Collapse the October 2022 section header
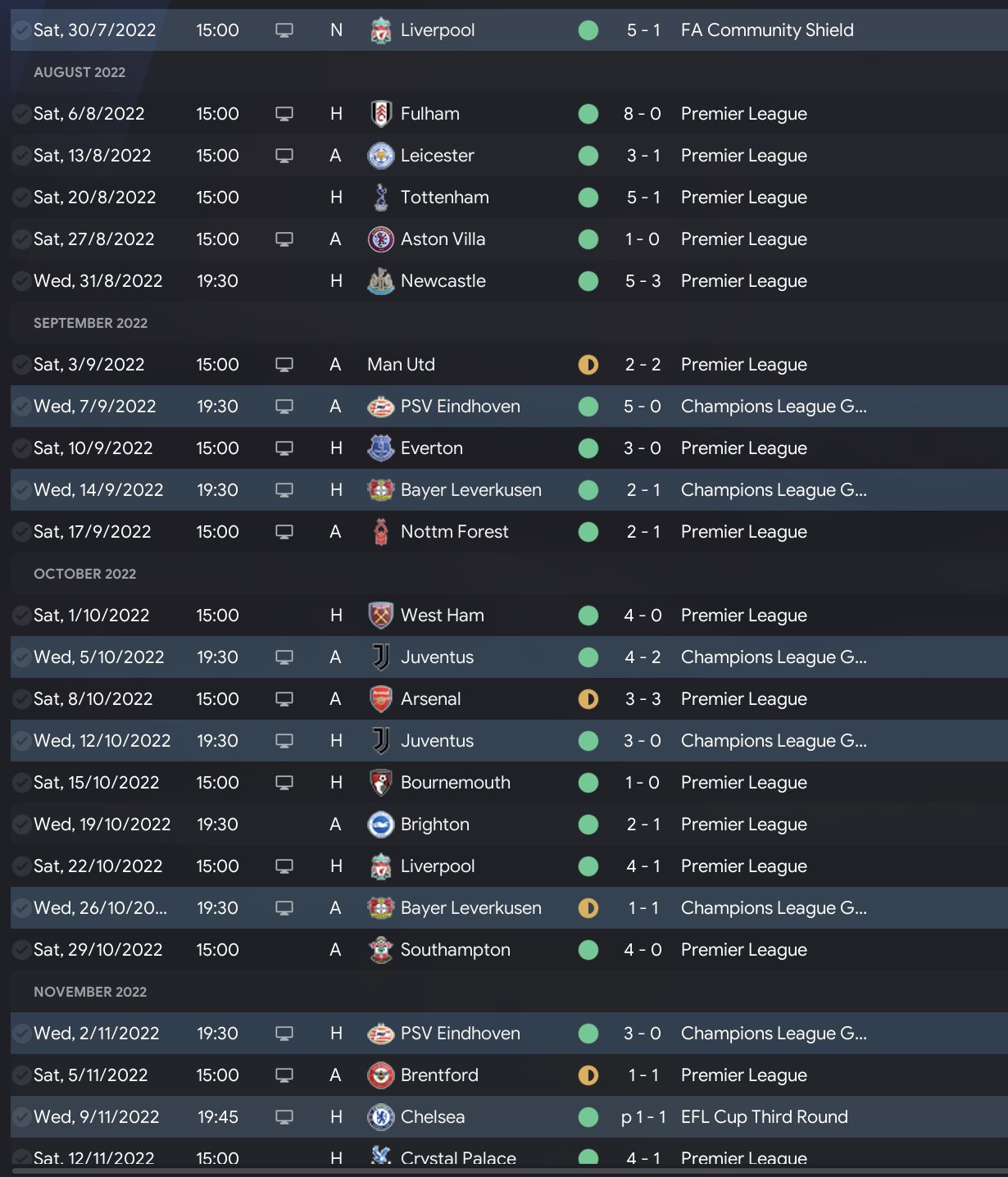1008x1177 pixels. pyautogui.click(x=84, y=574)
